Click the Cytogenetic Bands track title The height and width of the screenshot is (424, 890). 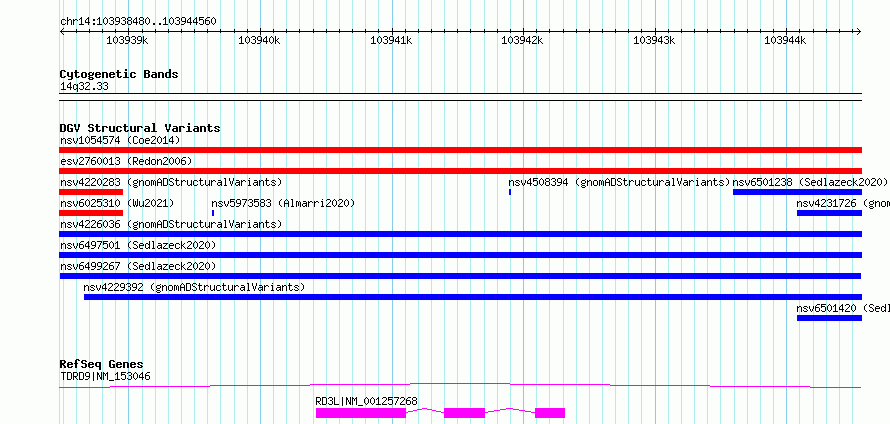(x=119, y=74)
